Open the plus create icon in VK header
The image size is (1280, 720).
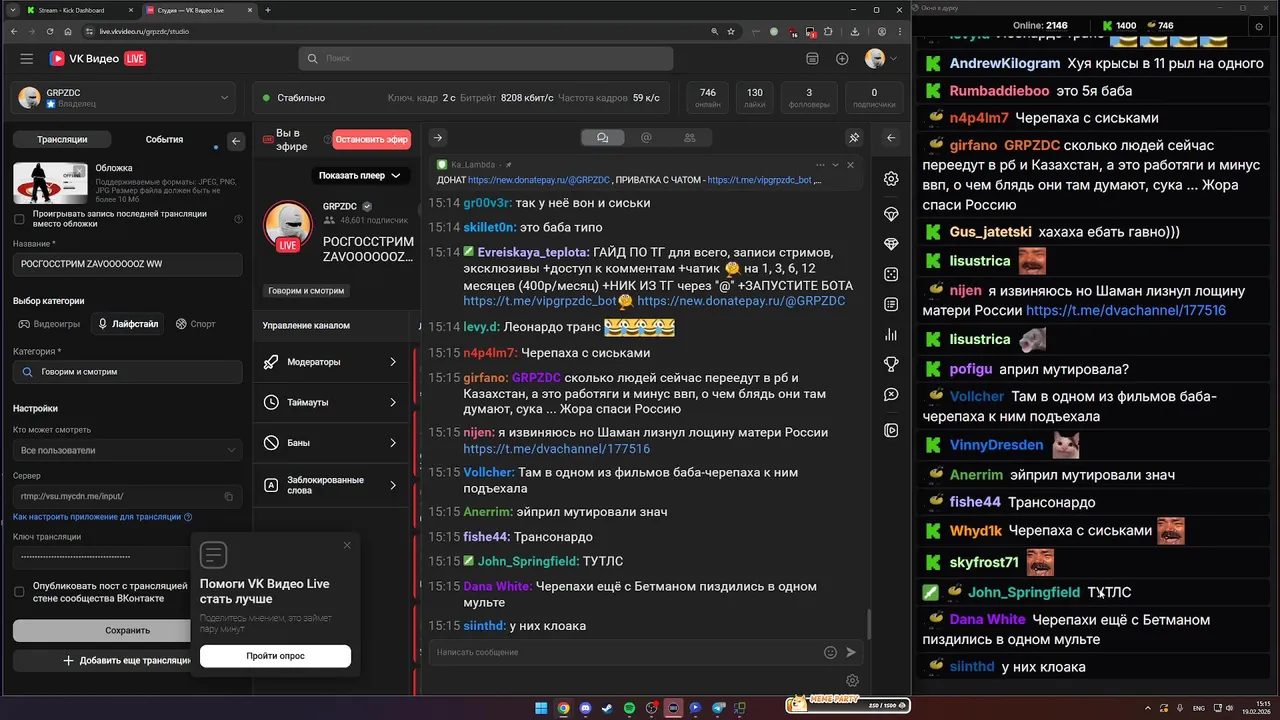click(x=842, y=59)
